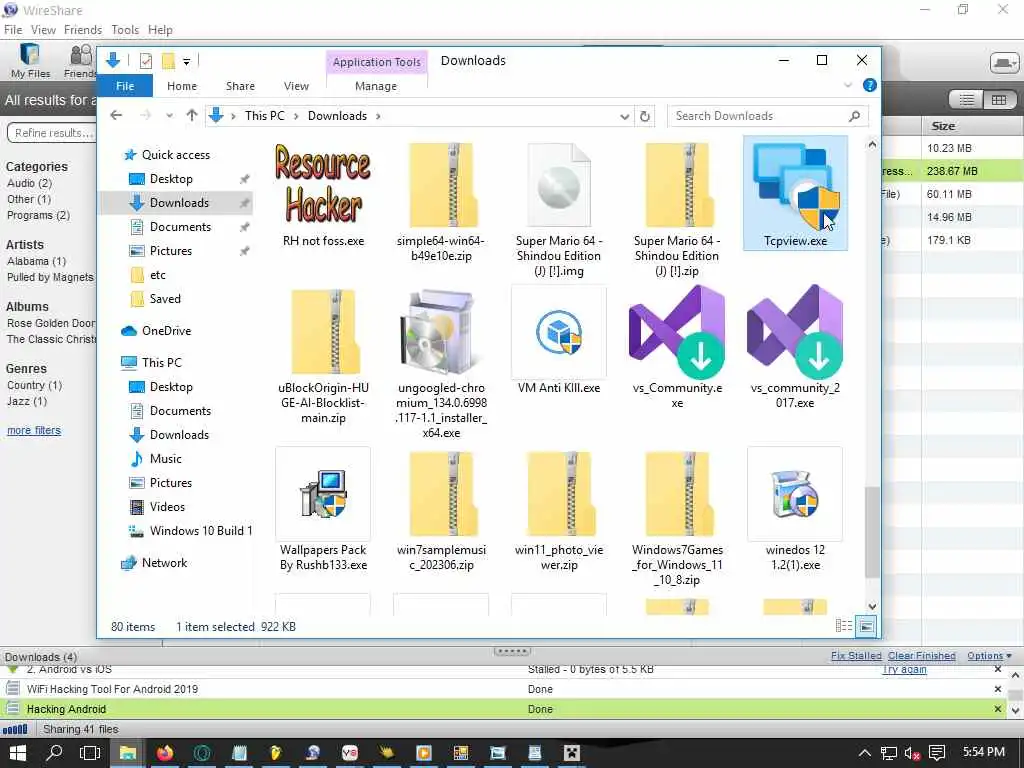Select winedos 12 1.2(1).exe file
1024x768 pixels.
795,510
